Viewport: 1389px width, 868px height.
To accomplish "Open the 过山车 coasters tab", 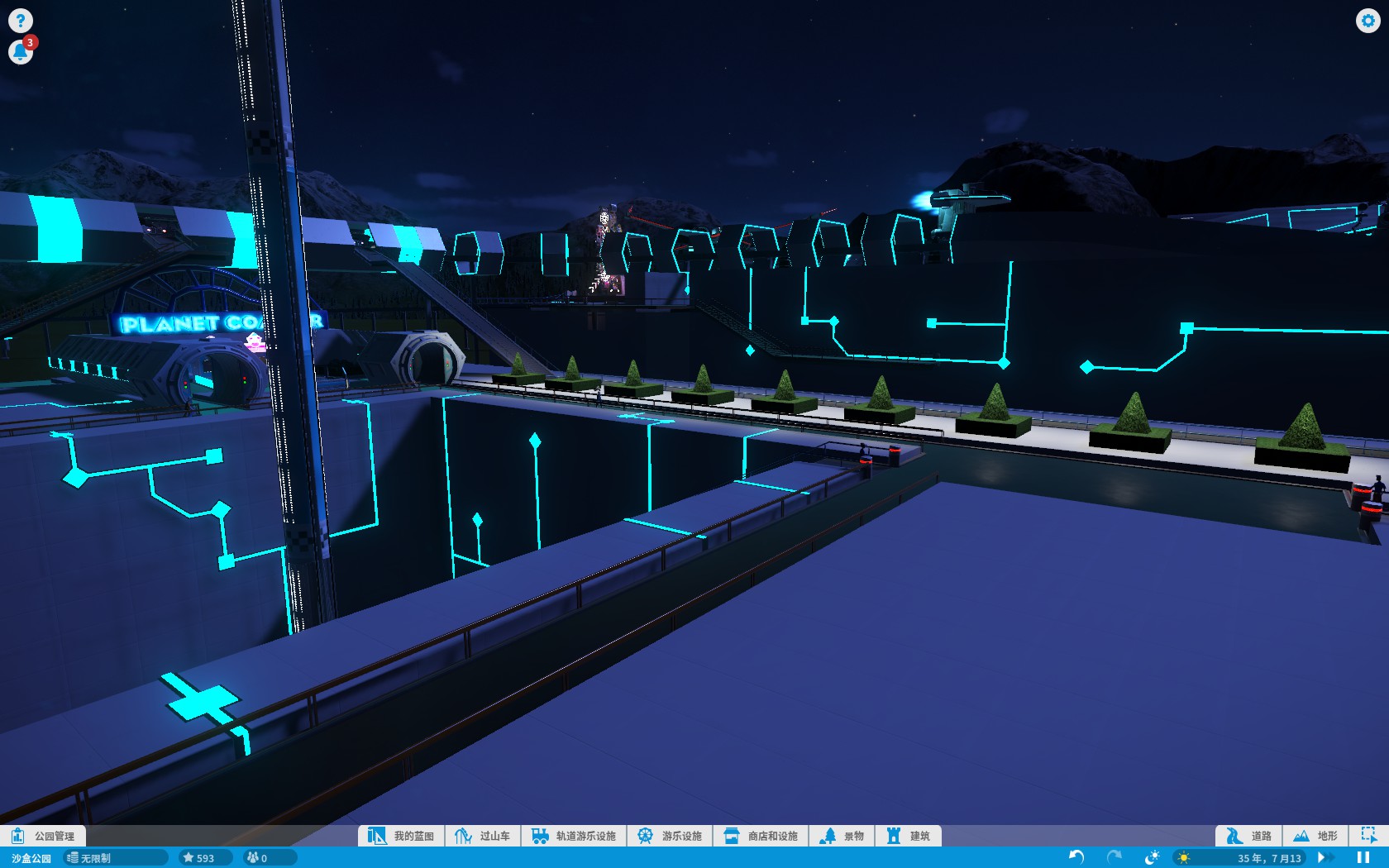I will pos(483,836).
